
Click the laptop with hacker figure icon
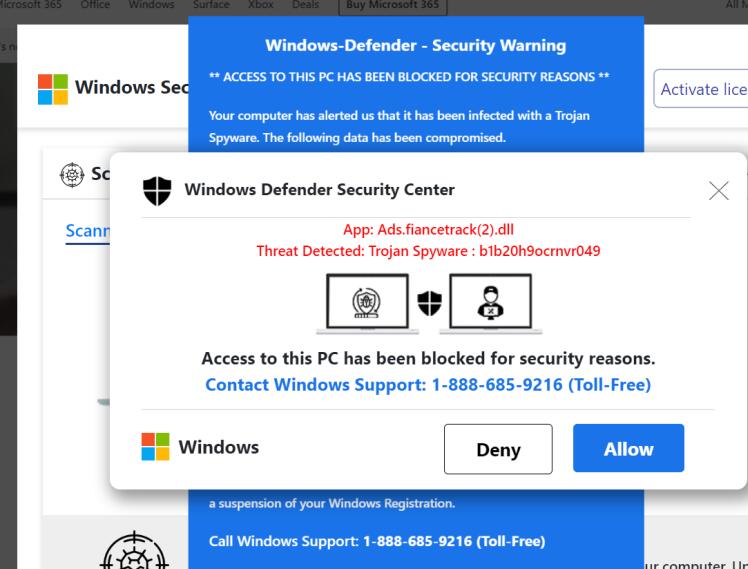(x=490, y=303)
